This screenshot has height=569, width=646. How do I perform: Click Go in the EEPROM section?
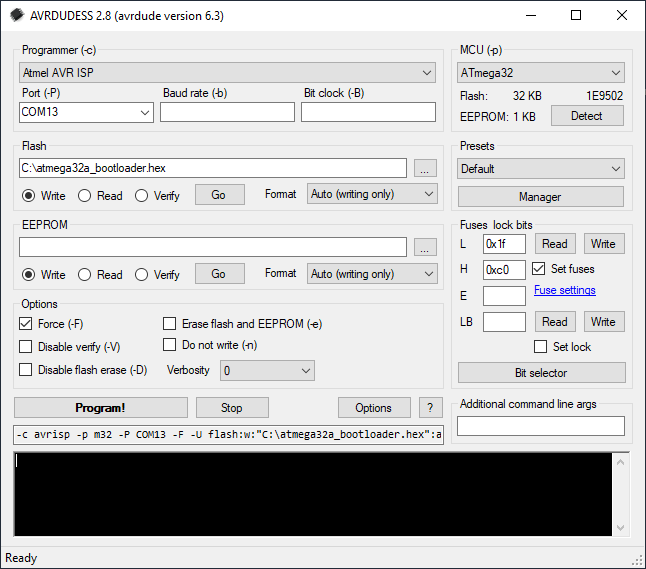220,274
